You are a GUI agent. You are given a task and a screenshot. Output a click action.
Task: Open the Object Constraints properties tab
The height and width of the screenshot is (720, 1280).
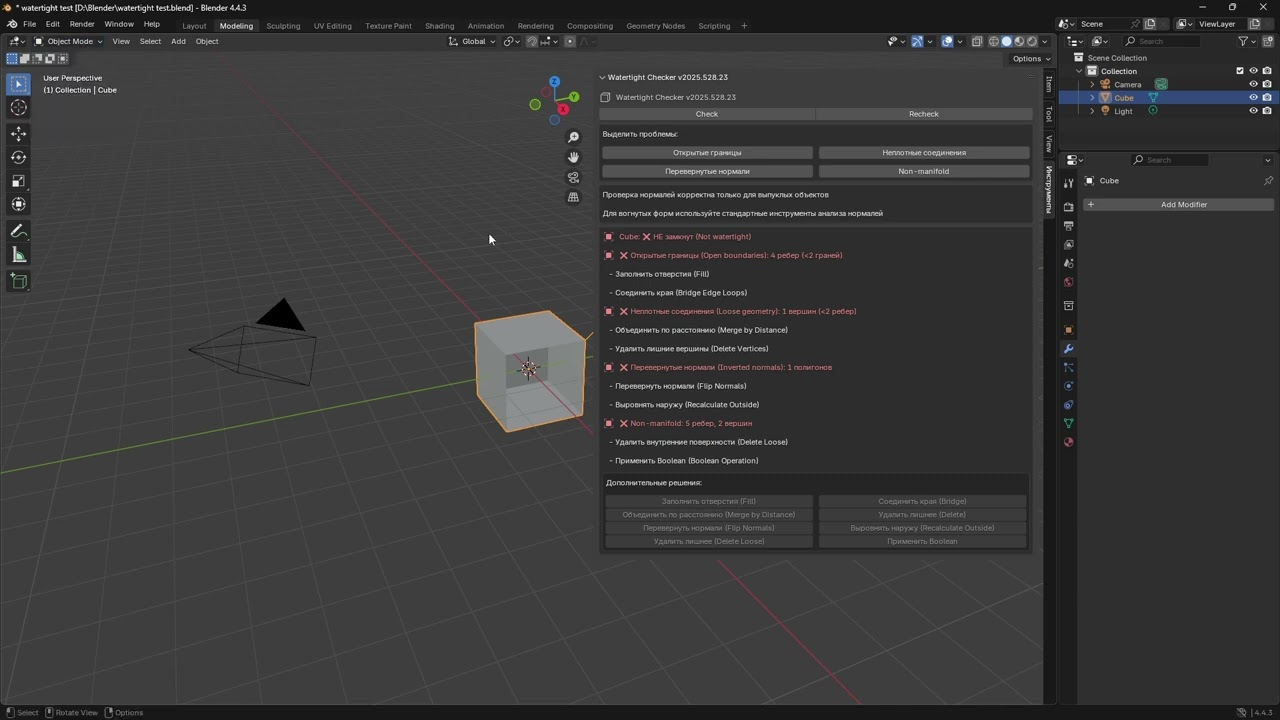tap(1068, 405)
